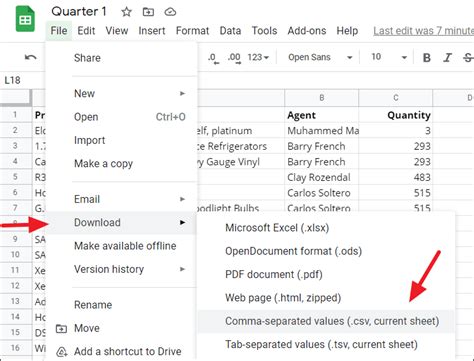474x361 pixels.
Task: Decrease decimal places button
Action: tap(213, 58)
